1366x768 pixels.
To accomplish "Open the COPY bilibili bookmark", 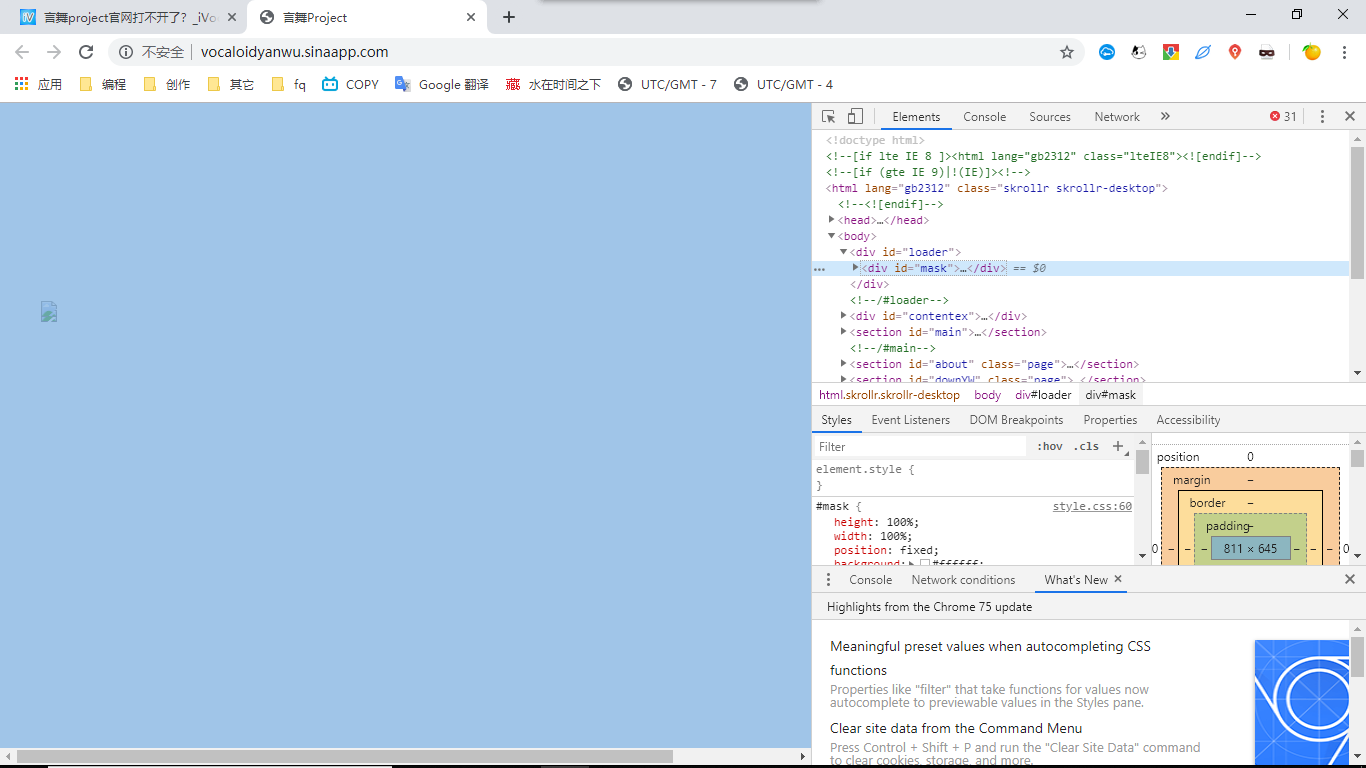I will tap(350, 85).
